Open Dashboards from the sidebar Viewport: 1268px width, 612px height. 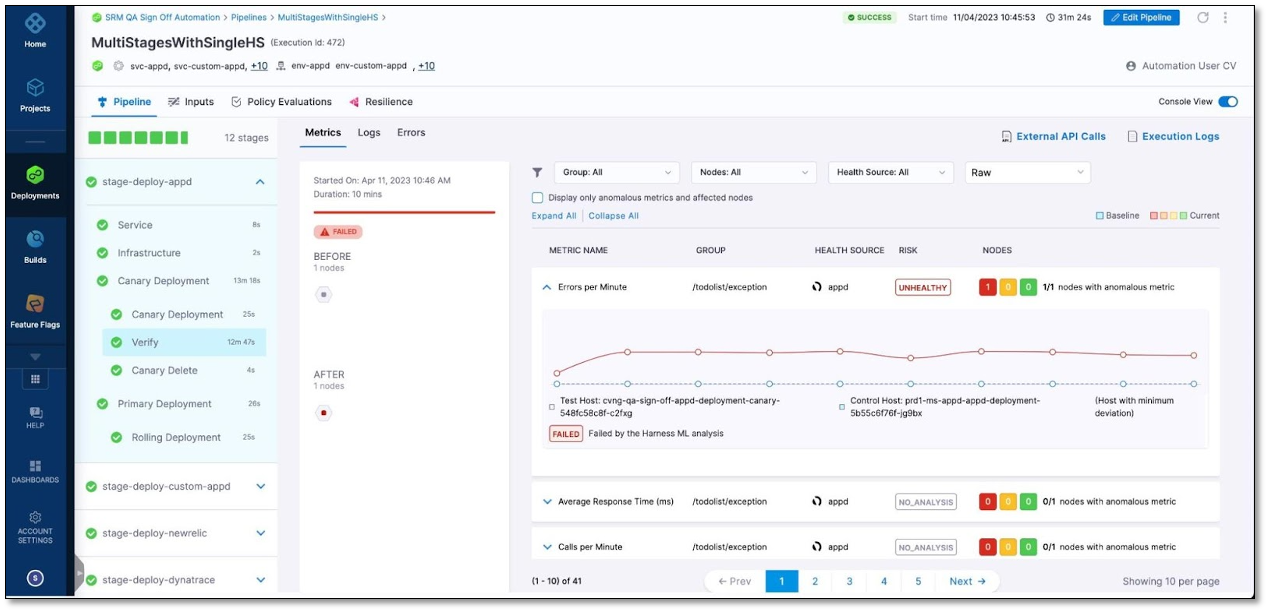35,471
